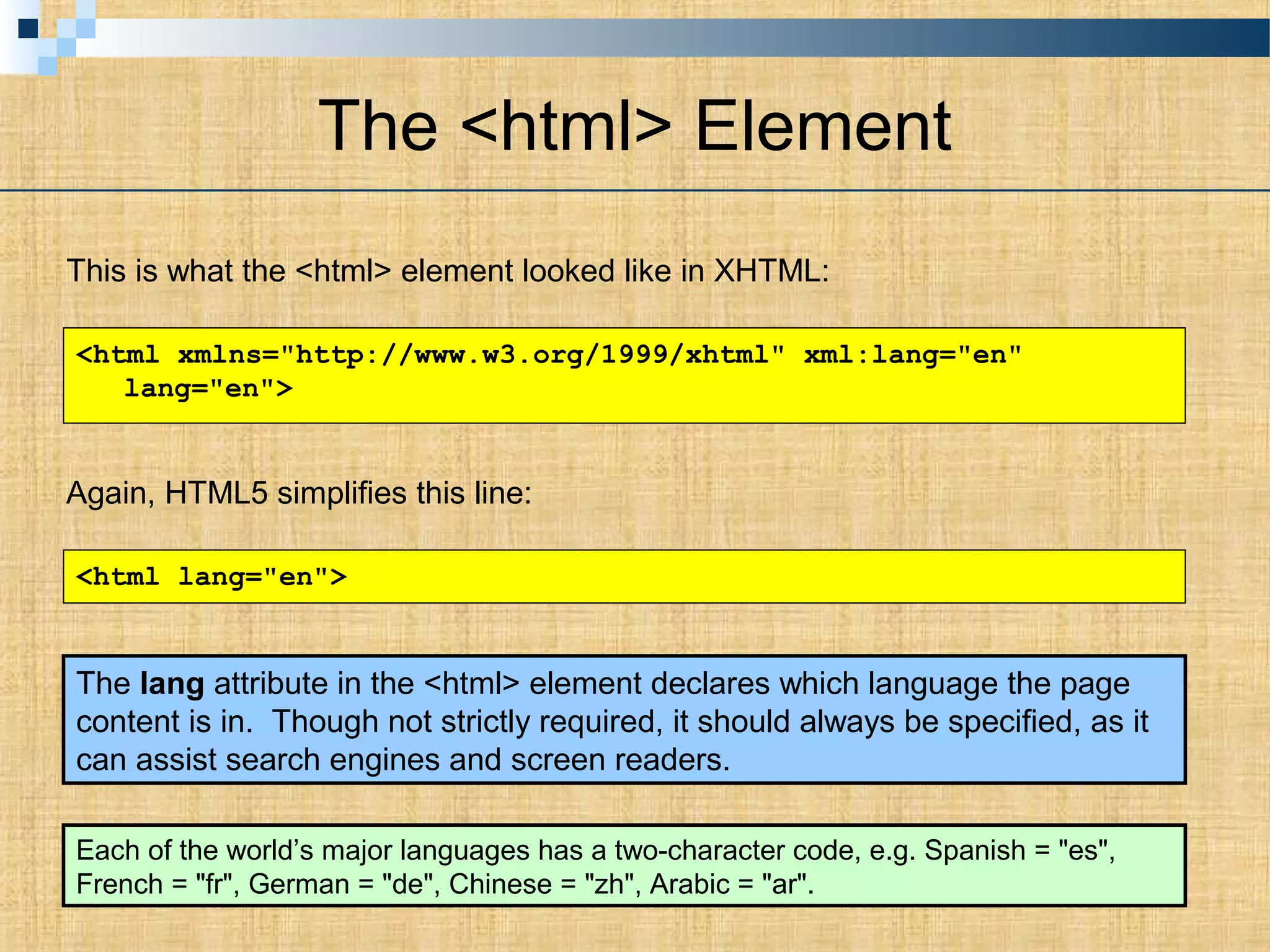Click "Though not strictly required" sentence
The height and width of the screenshot is (952, 1270).
click(465, 722)
